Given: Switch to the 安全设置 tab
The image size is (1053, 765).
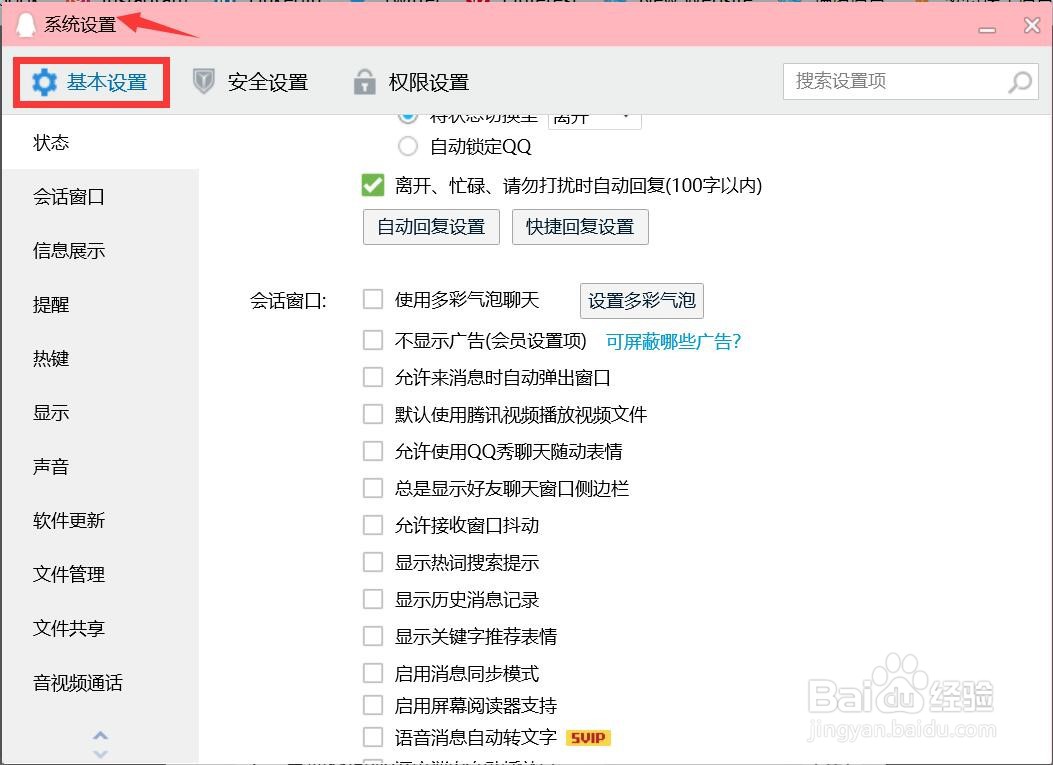Looking at the screenshot, I should pyautogui.click(x=250, y=83).
